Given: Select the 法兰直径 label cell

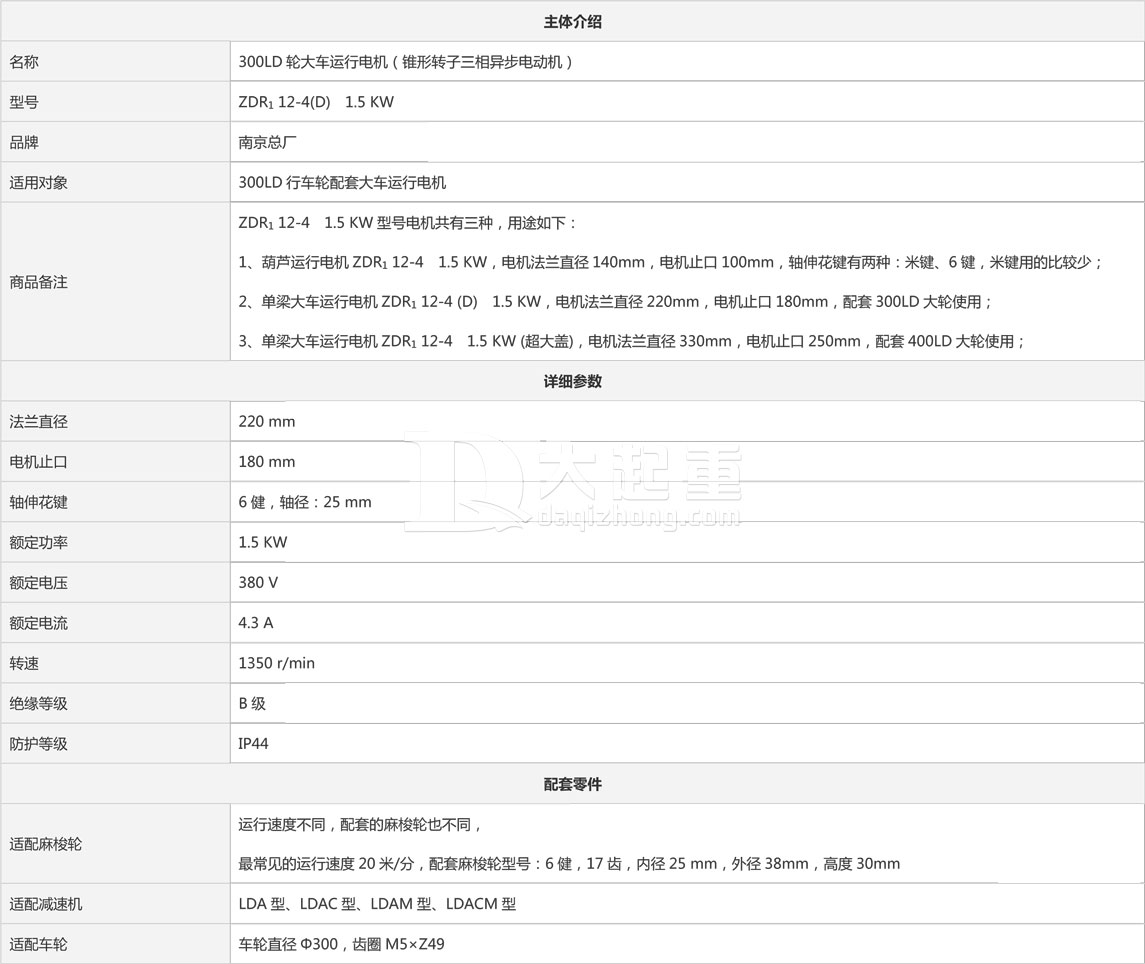Looking at the screenshot, I should 115,421.
